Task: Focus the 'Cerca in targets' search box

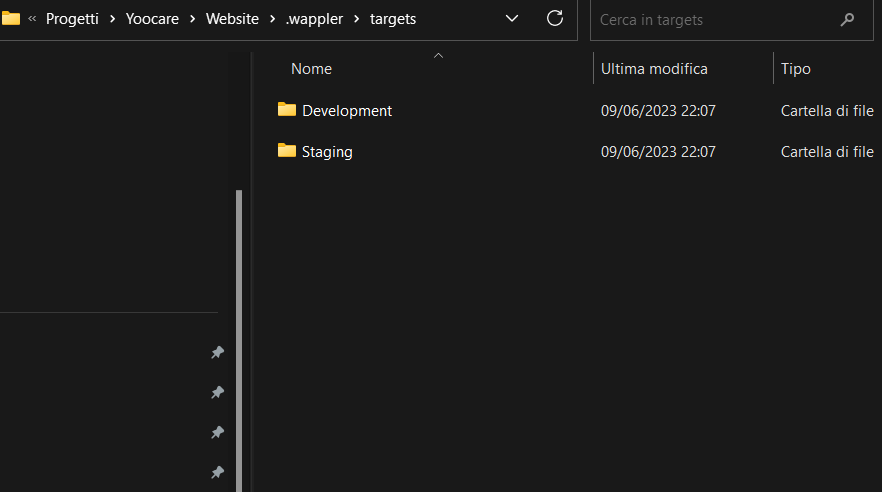Action: pos(731,20)
